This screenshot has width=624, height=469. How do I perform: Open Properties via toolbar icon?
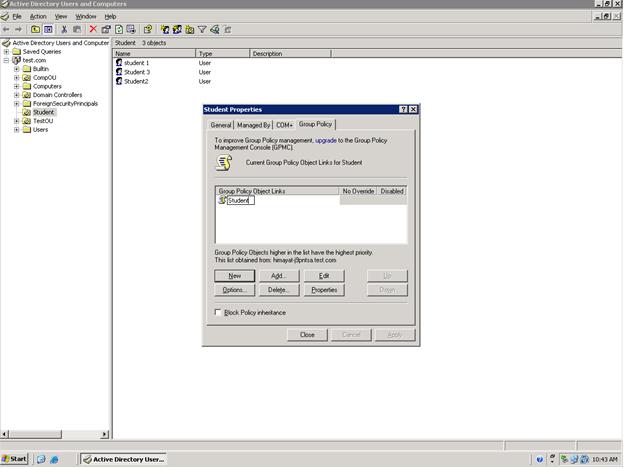point(106,29)
